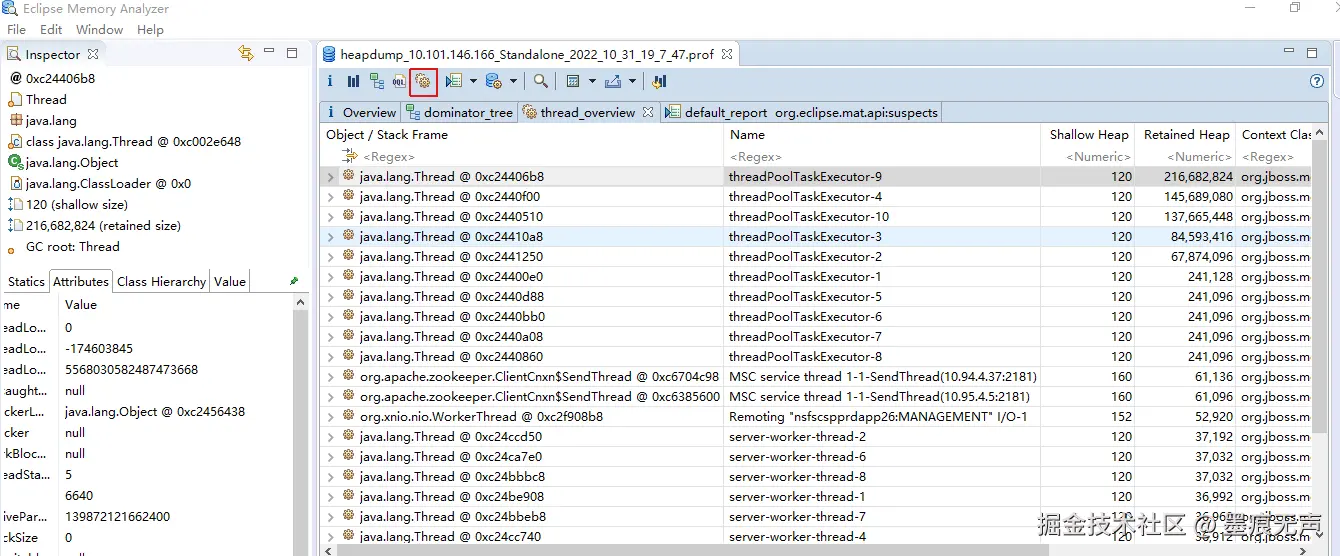This screenshot has width=1340, height=556.
Task: Open the query browser dropdown arrow
Action: [513, 81]
